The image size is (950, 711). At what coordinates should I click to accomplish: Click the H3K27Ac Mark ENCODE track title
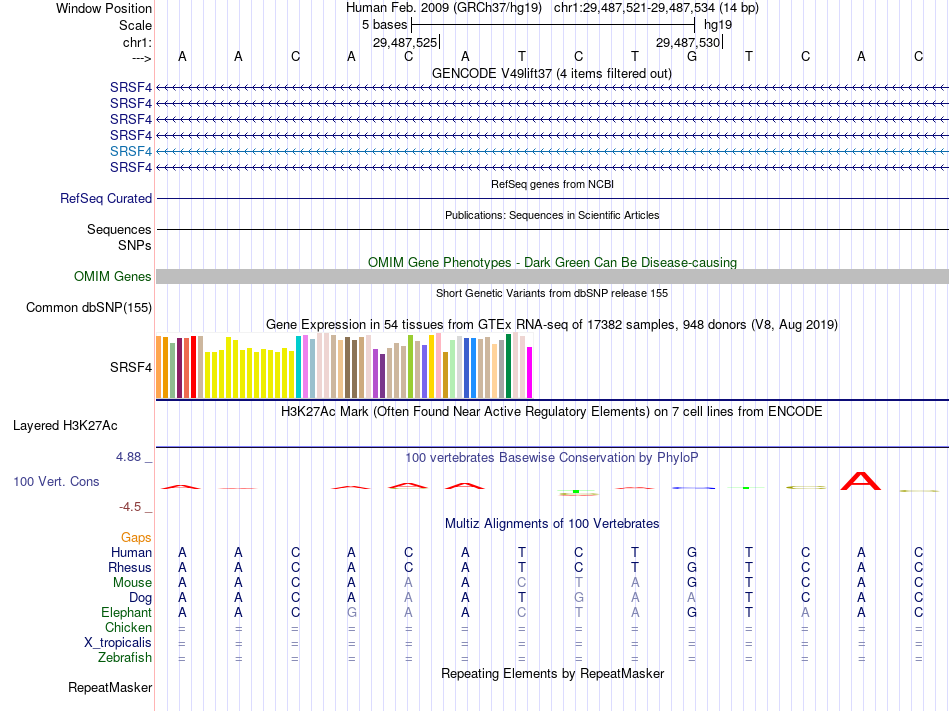tap(552, 412)
